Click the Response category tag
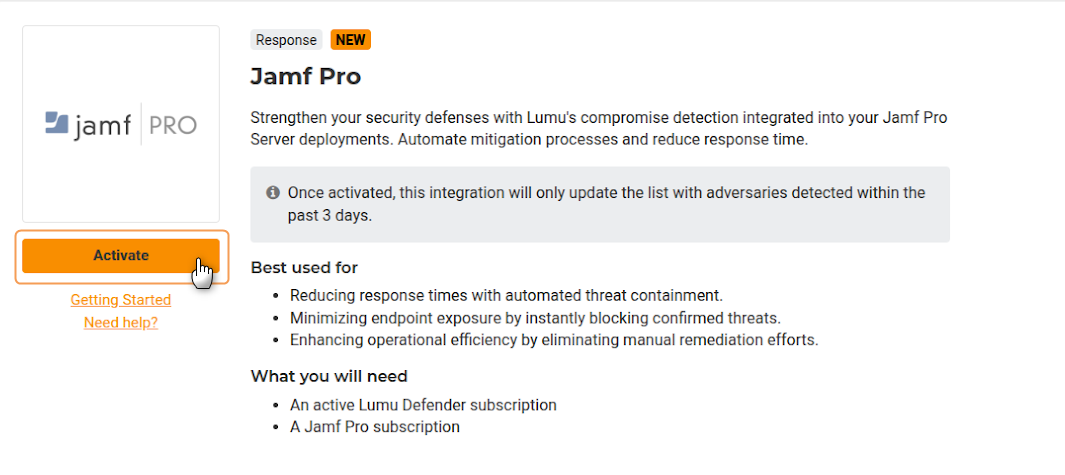 pos(286,40)
